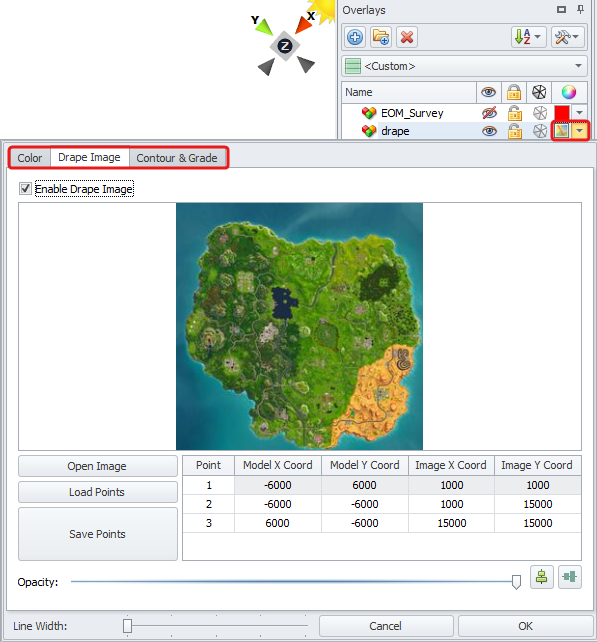Click the A-Z sort overlays icon
Screen dimensions: 597x642
click(x=528, y=37)
